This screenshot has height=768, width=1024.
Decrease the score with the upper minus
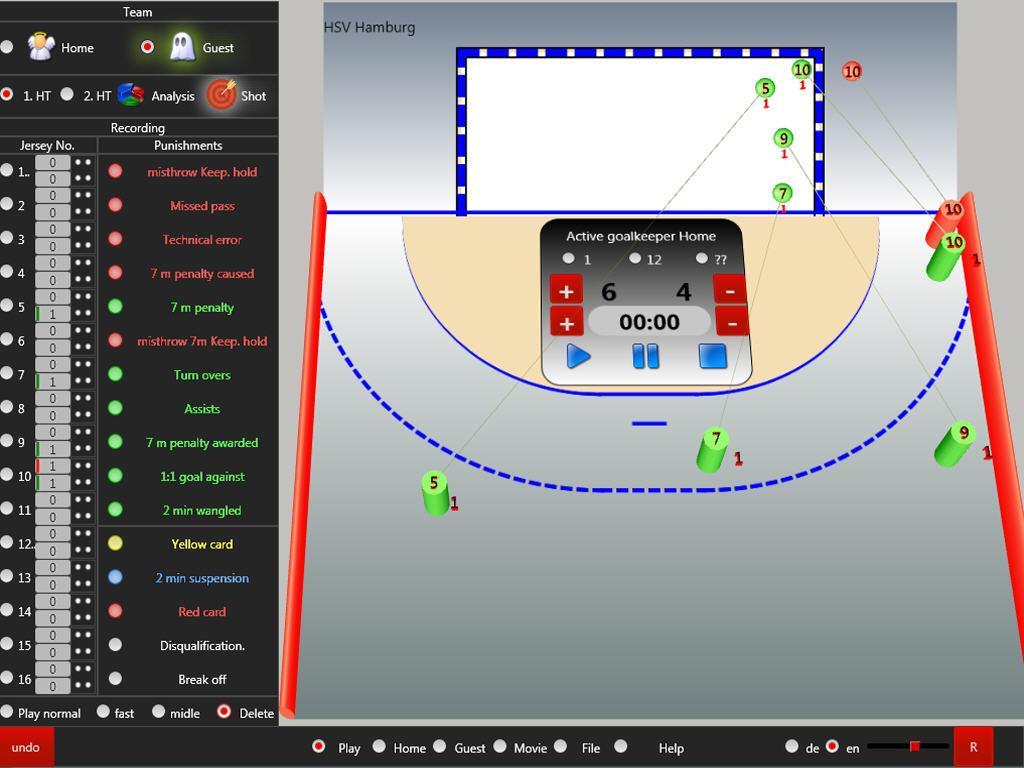click(x=730, y=291)
